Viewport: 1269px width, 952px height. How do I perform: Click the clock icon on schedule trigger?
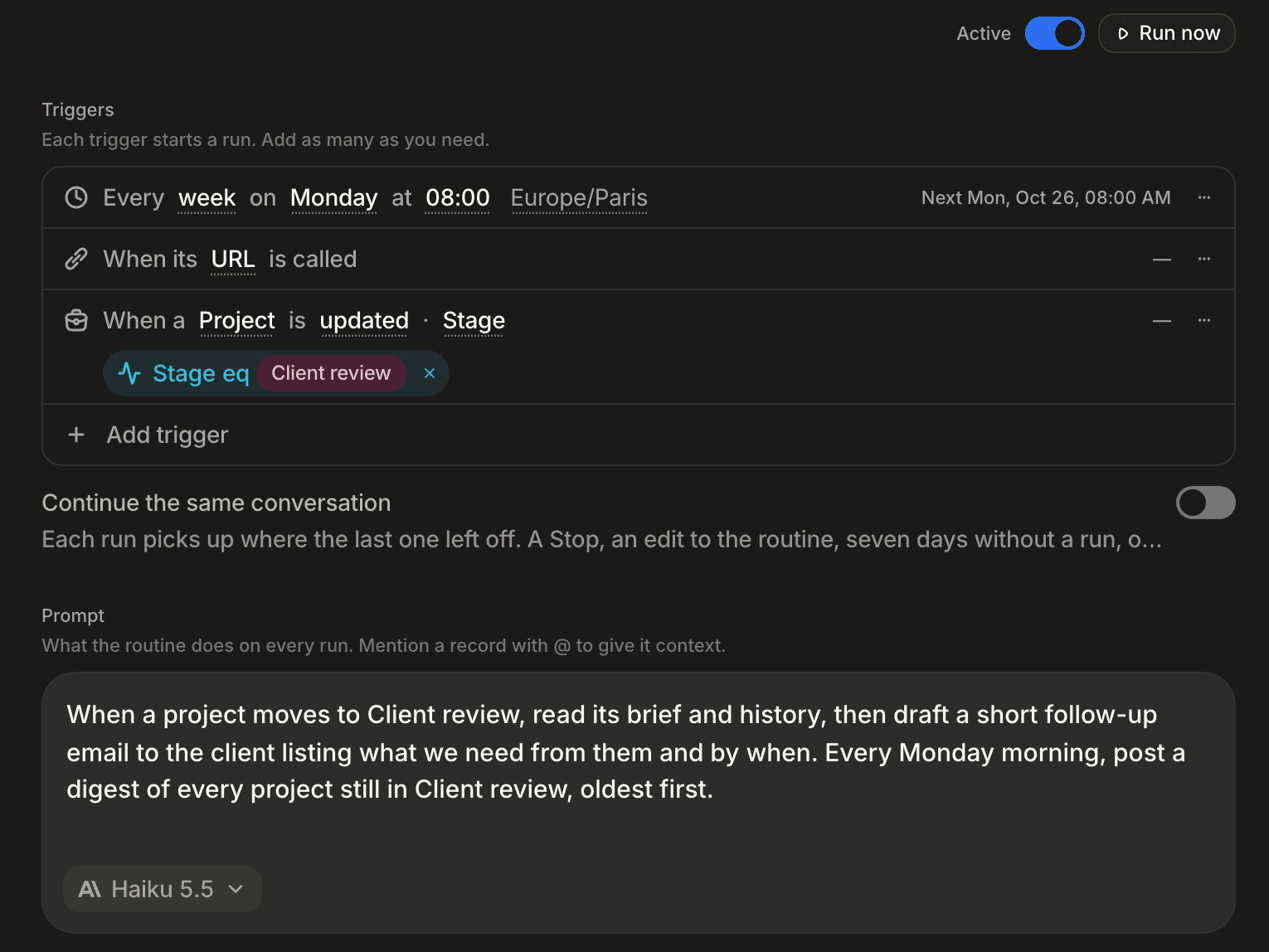pos(76,197)
